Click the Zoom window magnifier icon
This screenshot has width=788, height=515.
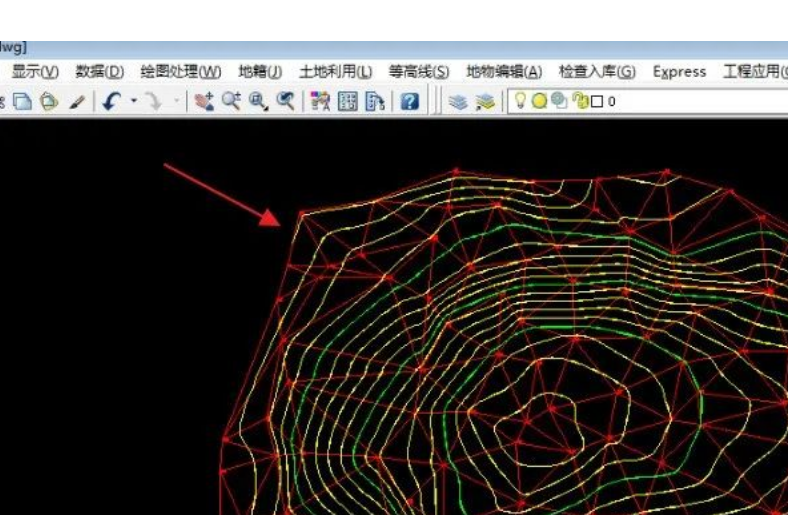click(258, 101)
